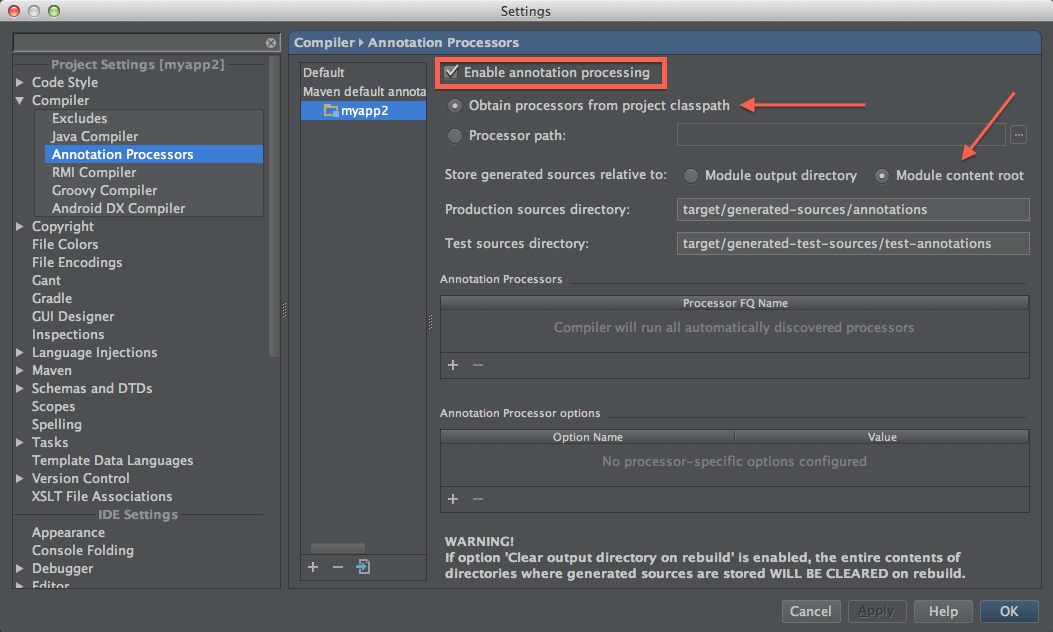
Task: Add an annotation processor option
Action: [452, 499]
